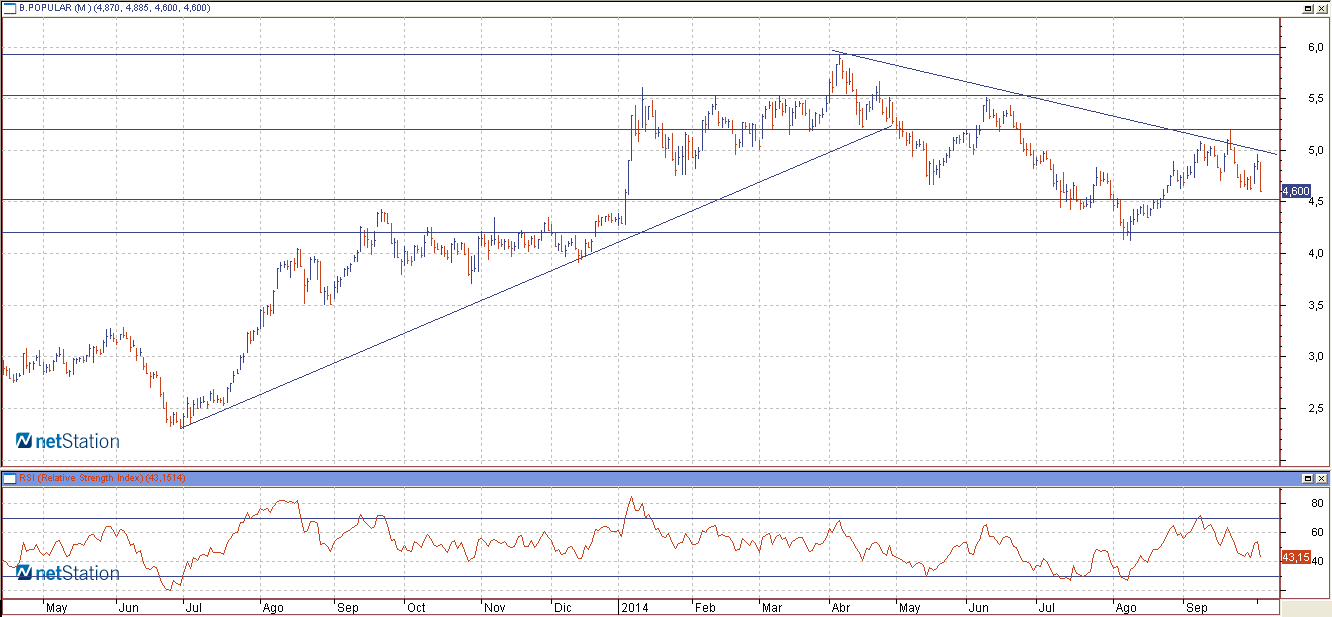Viewport: 1332px width, 617px height.
Task: Click the 43,15 RSI value label
Action: pos(1295,556)
